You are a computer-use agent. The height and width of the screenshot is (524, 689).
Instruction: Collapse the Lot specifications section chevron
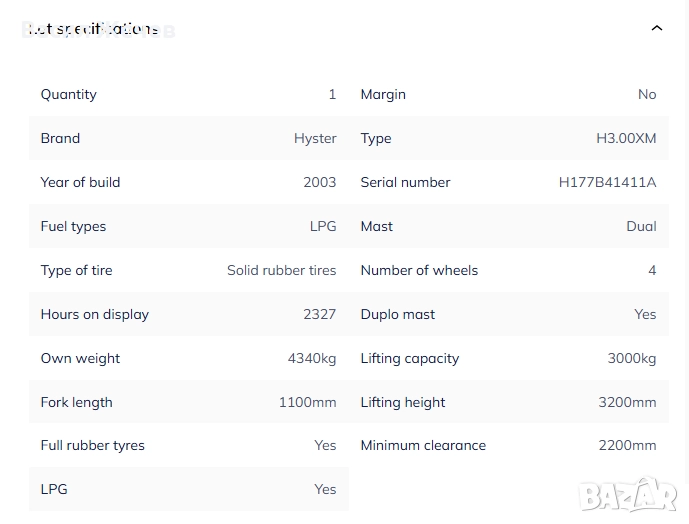(657, 28)
